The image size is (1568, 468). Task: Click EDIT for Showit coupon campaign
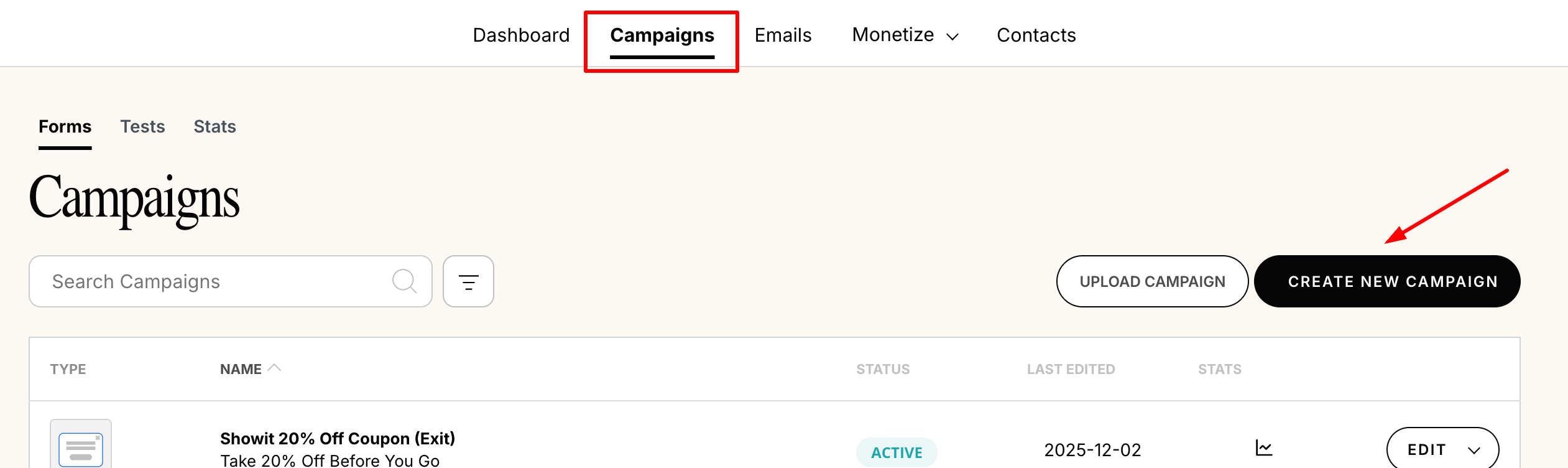click(x=1427, y=450)
